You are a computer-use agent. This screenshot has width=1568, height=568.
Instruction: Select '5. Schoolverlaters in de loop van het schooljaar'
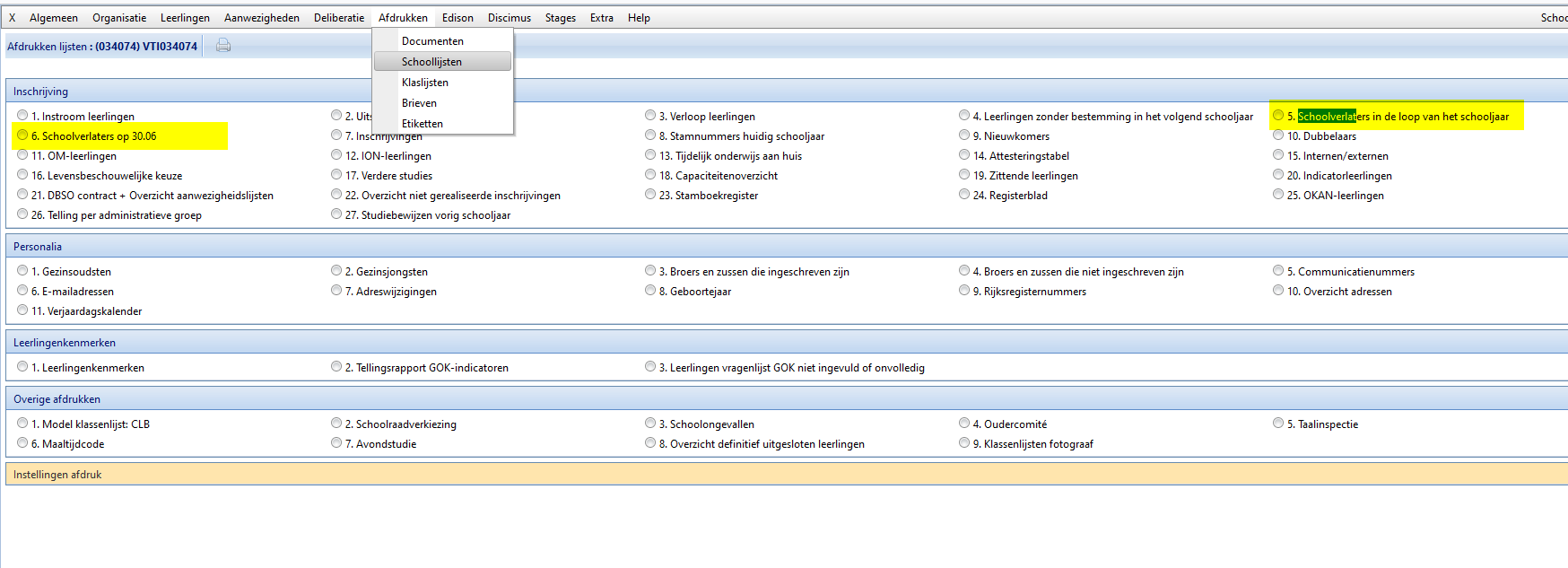point(1278,116)
